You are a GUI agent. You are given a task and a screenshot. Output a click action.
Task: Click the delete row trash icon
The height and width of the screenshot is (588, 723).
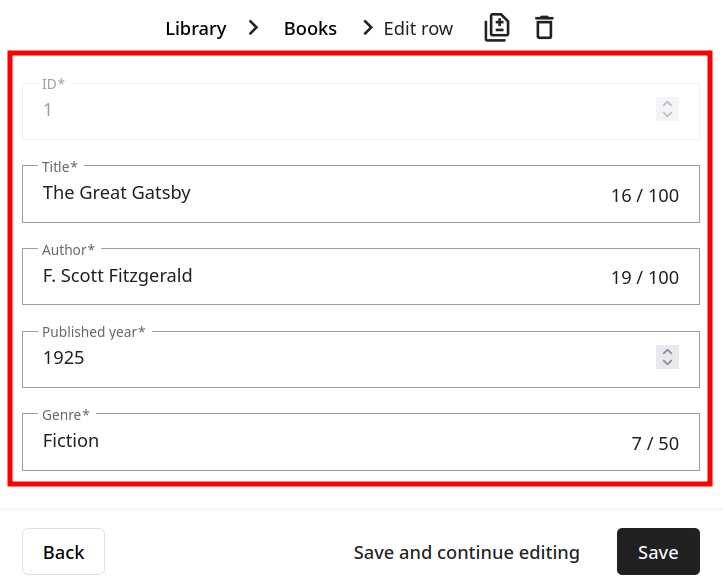pos(544,28)
